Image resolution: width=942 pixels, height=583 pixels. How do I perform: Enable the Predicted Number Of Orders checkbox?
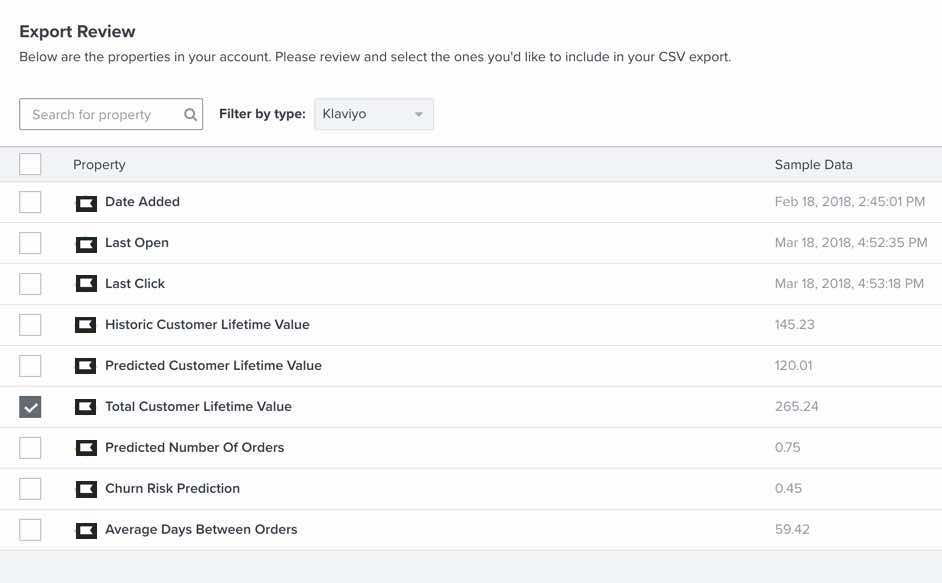click(30, 447)
